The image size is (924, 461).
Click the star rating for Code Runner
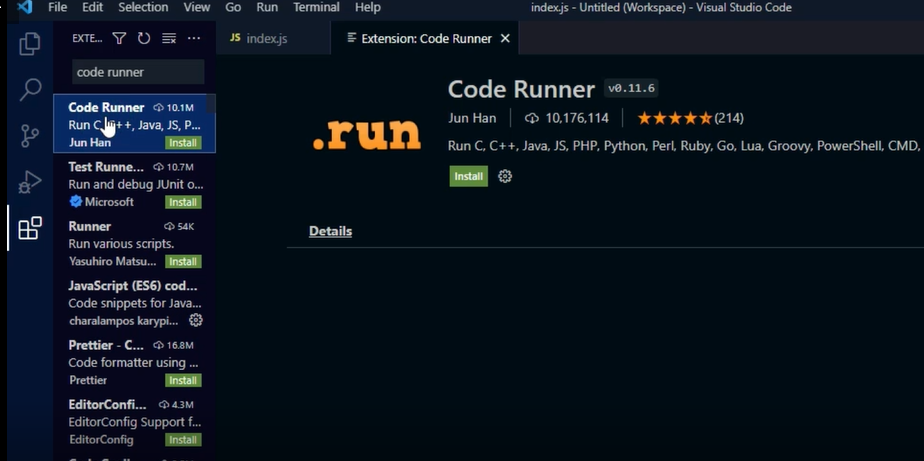click(675, 118)
